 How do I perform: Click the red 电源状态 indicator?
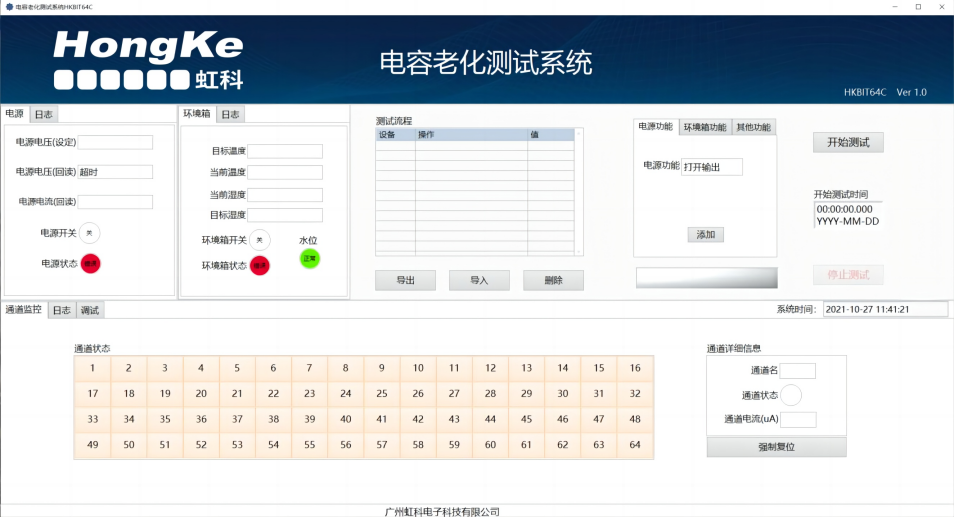pos(91,264)
